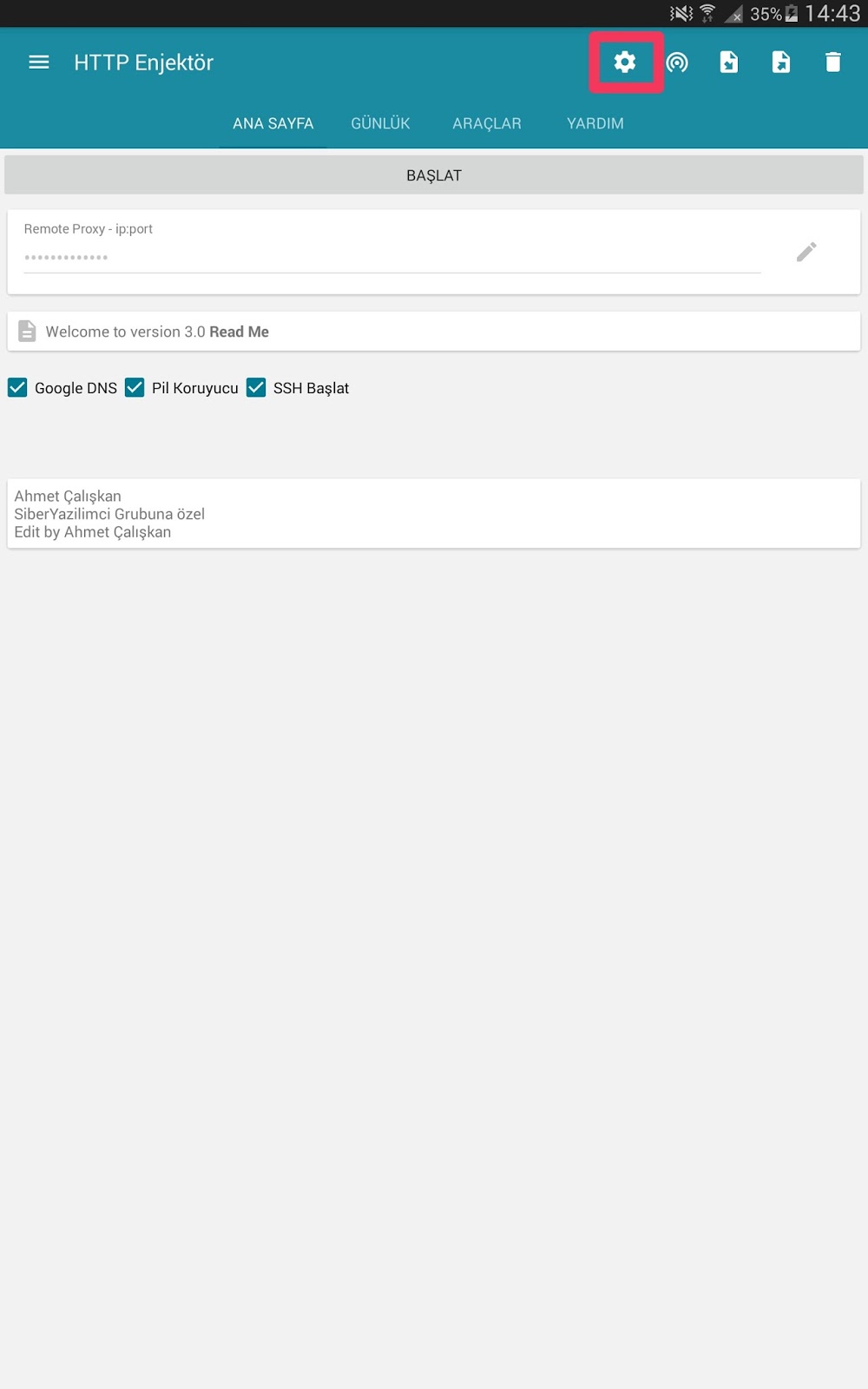Viewport: 868px width, 1389px height.
Task: Toggle the Pil Koruyucu checkbox
Action: coord(135,387)
